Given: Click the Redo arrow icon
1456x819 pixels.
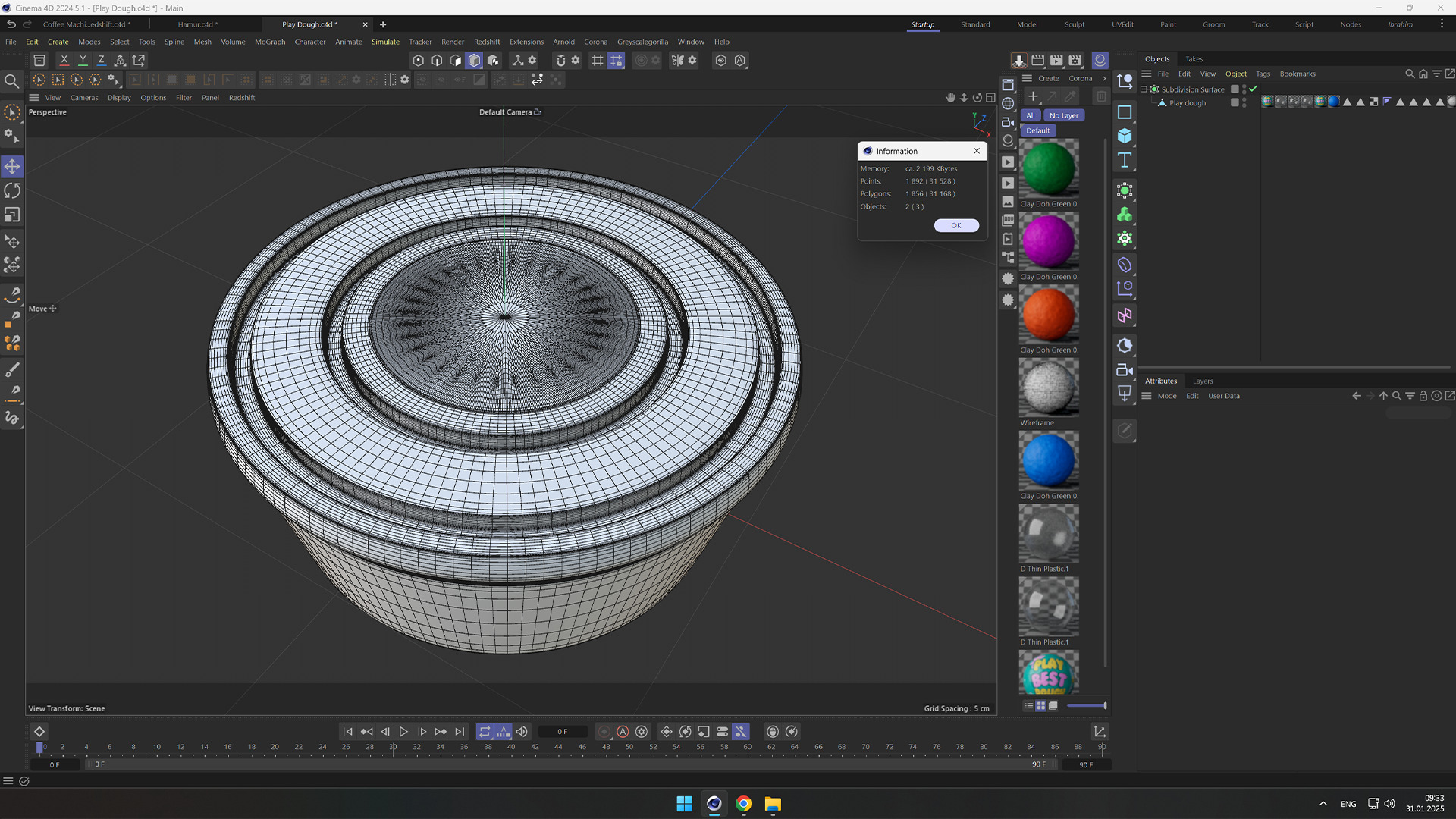Looking at the screenshot, I should tap(27, 24).
